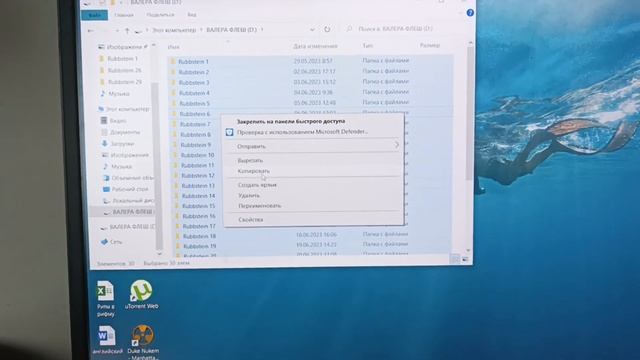Click the sidebar scrollbar down arrow

coord(159,253)
